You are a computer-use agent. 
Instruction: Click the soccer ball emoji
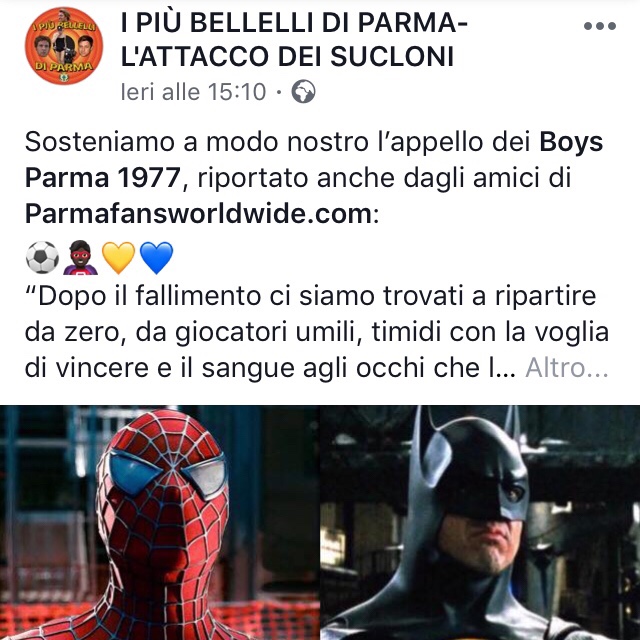click(x=42, y=258)
